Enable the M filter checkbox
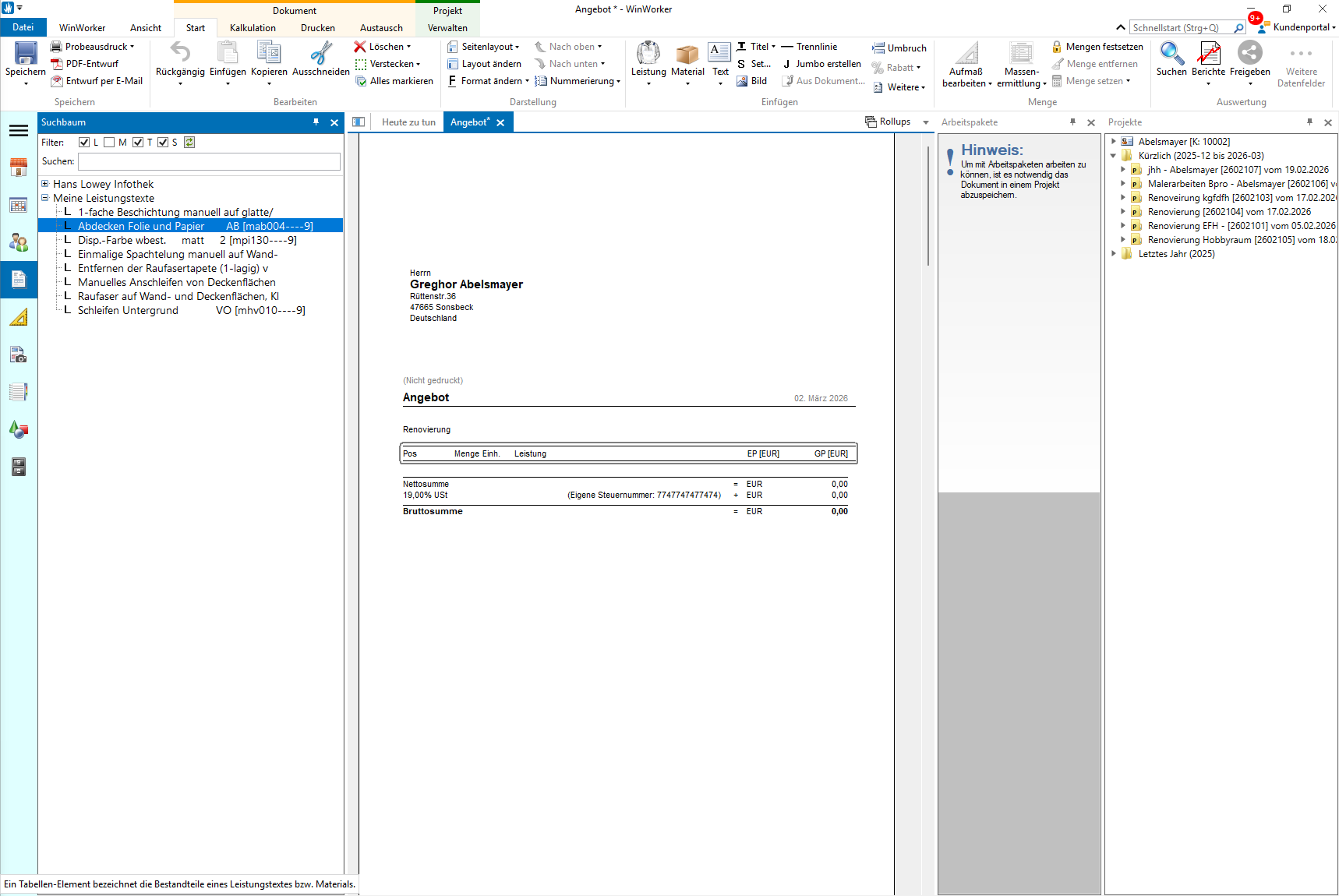This screenshot has height=896, width=1339. pos(109,143)
